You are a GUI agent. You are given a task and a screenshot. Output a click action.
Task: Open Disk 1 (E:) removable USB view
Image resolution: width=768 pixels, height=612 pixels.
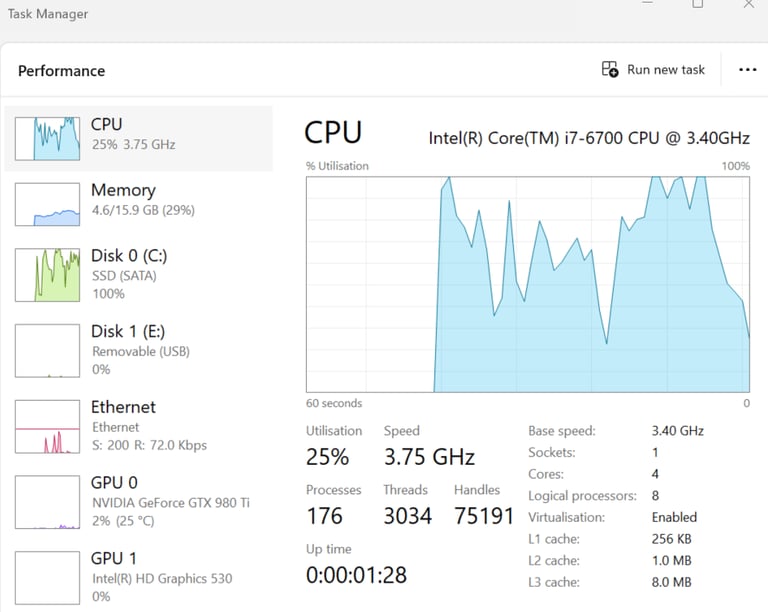click(x=140, y=351)
